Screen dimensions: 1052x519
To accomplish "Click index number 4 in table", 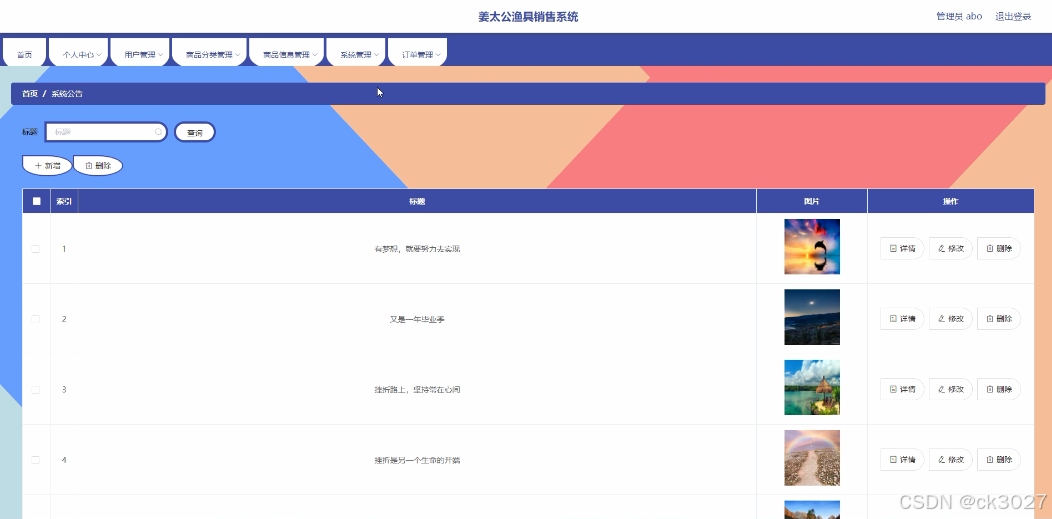I will [64, 460].
